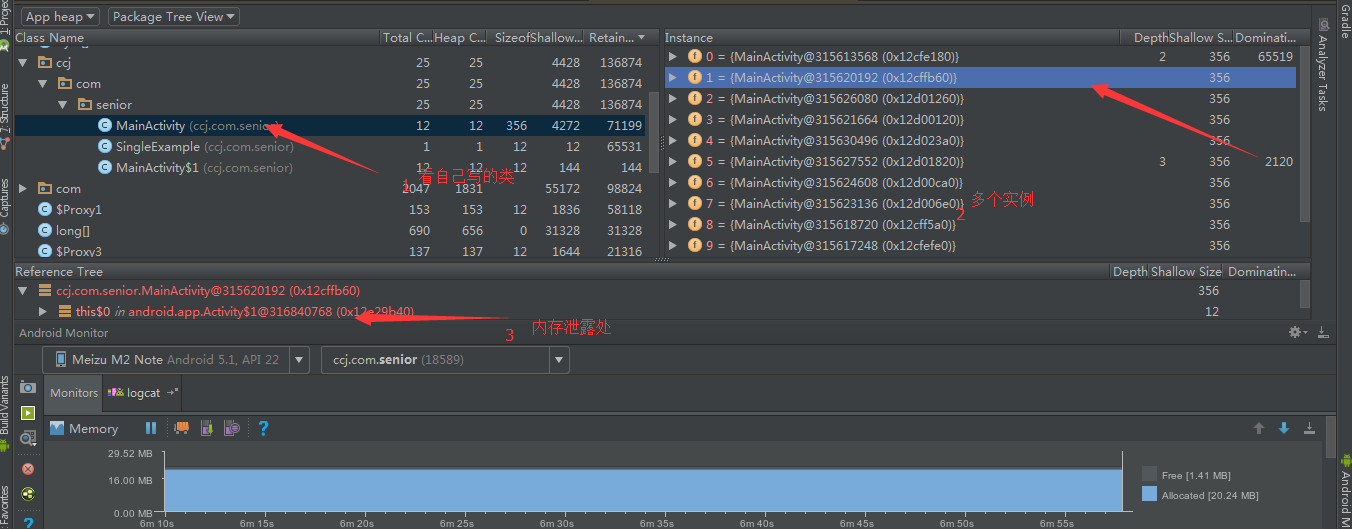Screen dimensions: 1352x529
Task: Sort by the Total Count column header
Action: point(407,37)
